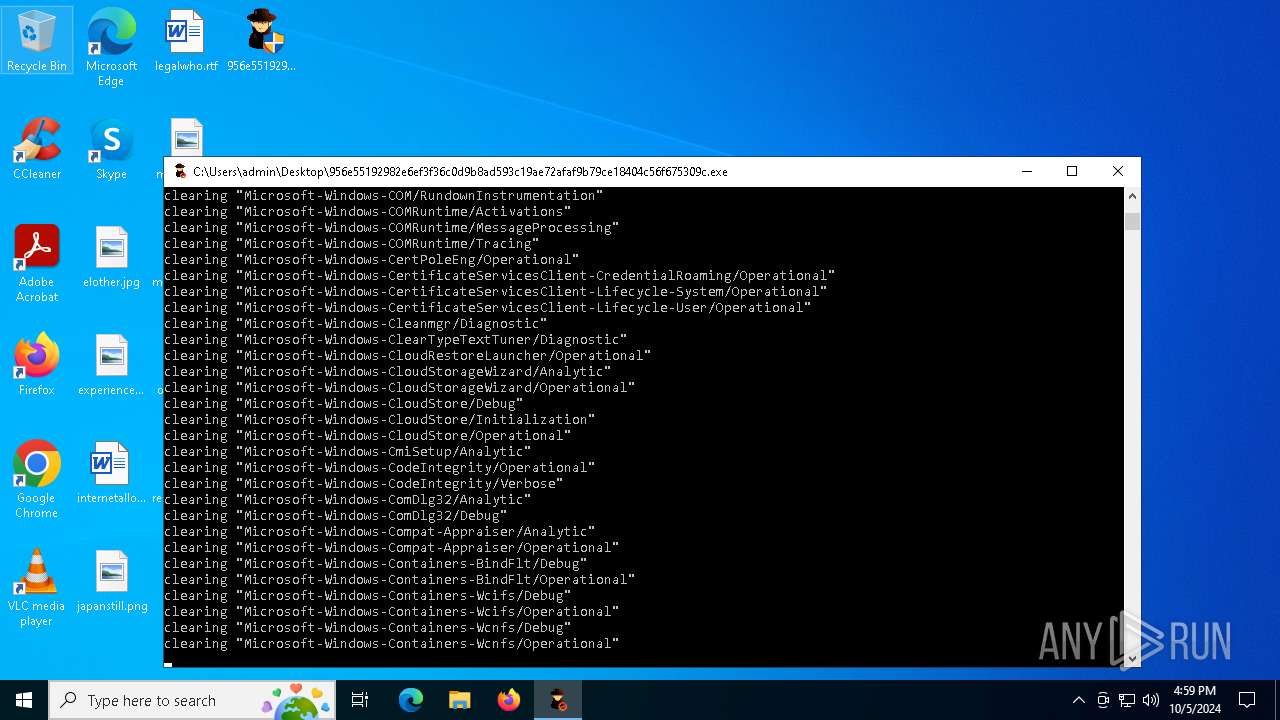
Task: Click the line clearing "Microsoft-Windows-CodeIntegrity/Verbose"
Action: (364, 483)
